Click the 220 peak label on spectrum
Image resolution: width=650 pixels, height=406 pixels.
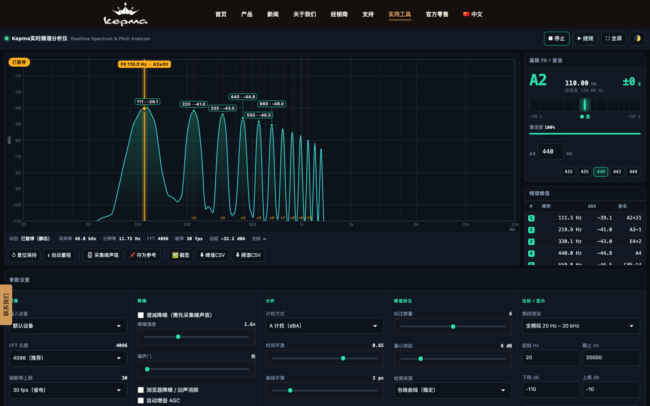194,104
